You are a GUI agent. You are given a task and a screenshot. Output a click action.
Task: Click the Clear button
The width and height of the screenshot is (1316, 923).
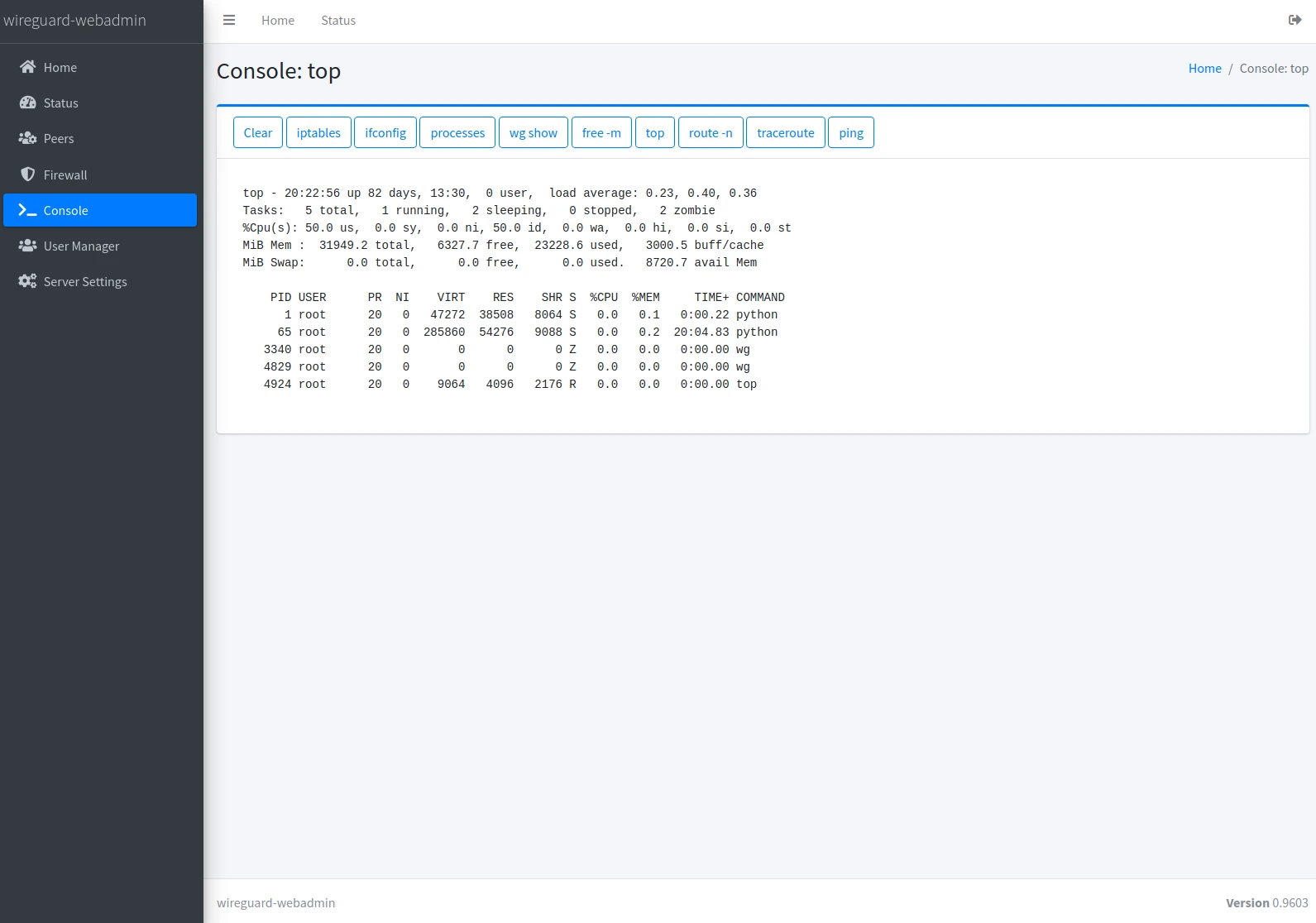(x=258, y=132)
